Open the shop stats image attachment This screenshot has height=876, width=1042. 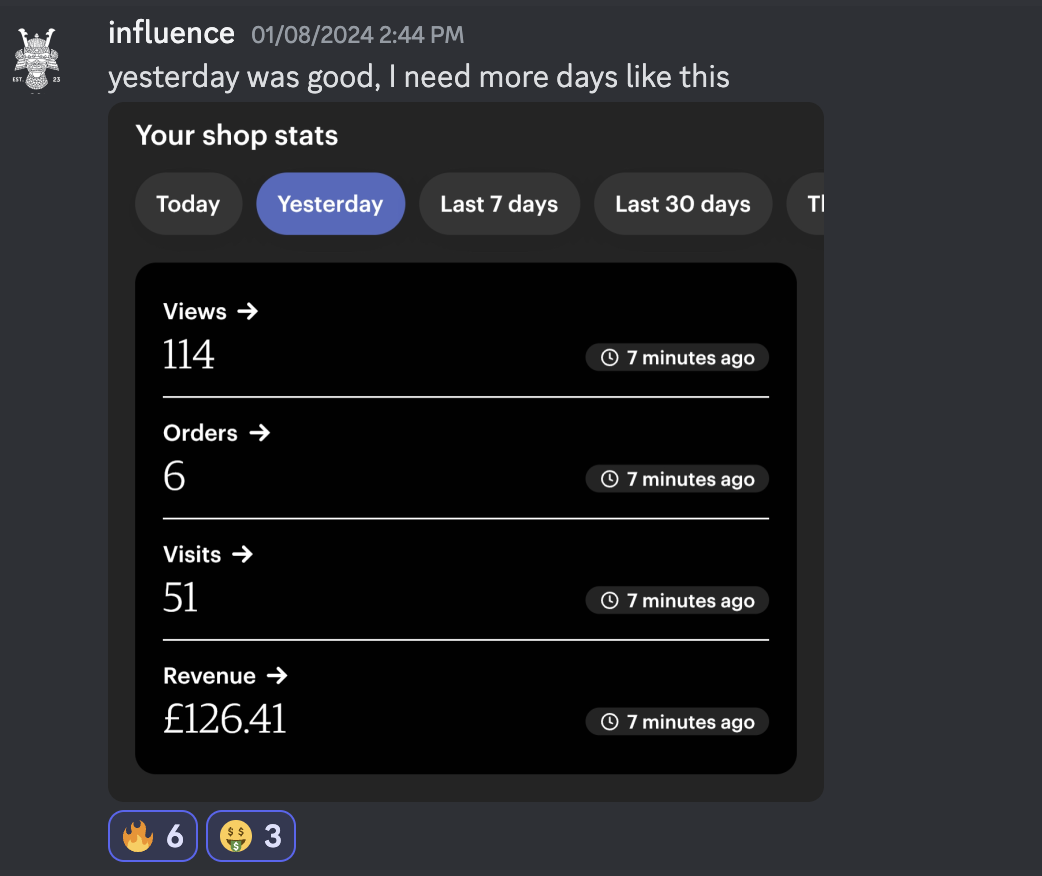coord(466,452)
